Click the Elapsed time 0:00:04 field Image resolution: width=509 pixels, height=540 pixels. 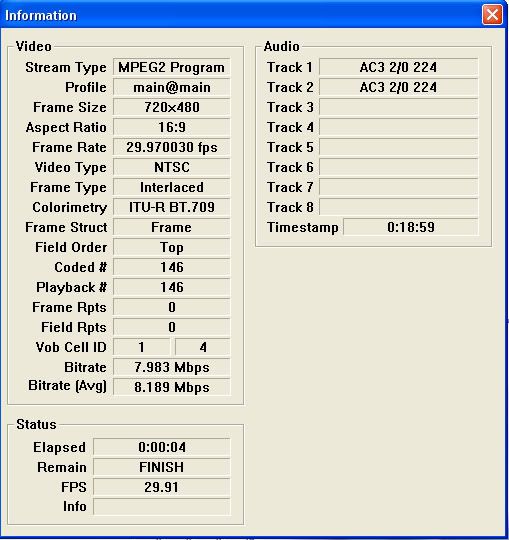(x=162, y=447)
